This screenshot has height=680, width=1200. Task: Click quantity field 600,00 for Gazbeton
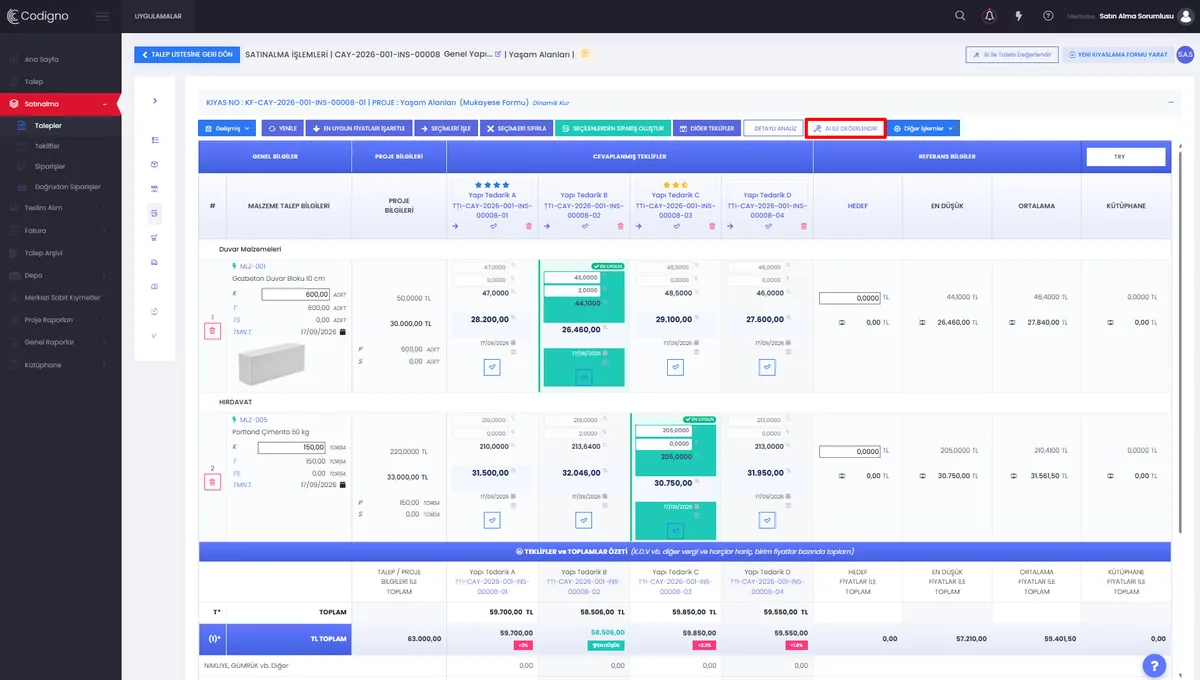[x=295, y=294]
